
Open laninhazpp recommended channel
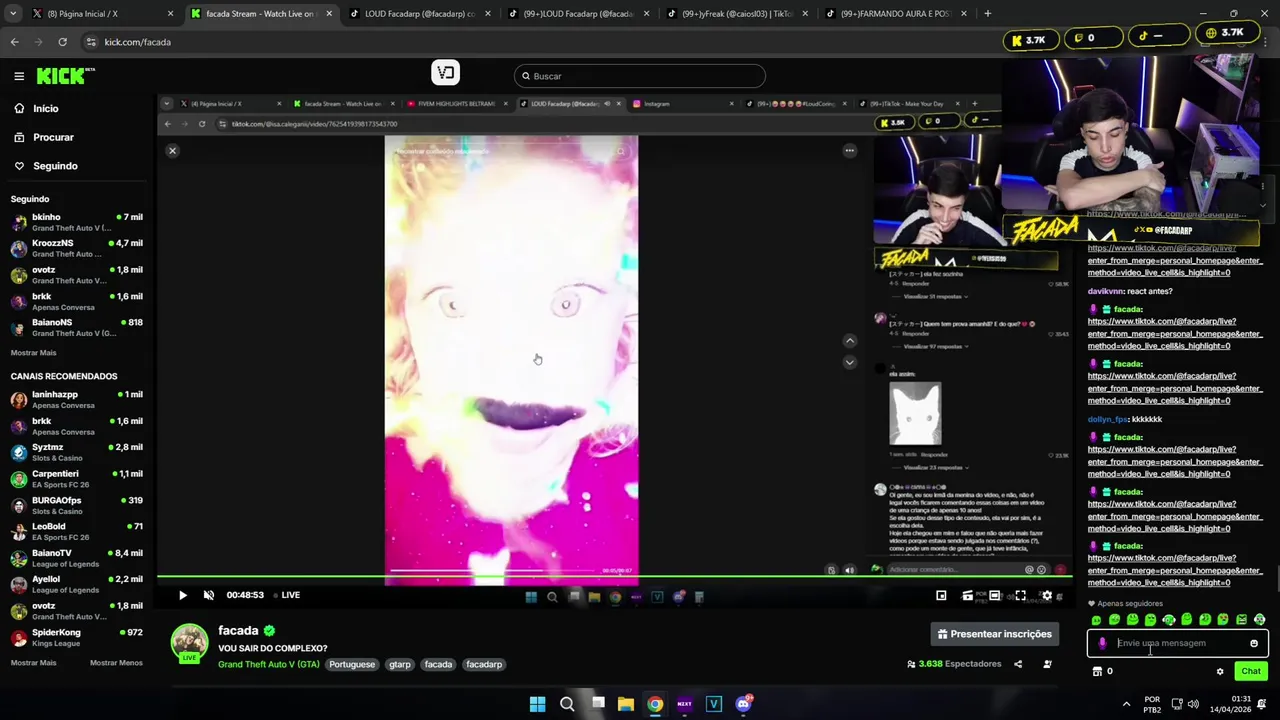76,400
